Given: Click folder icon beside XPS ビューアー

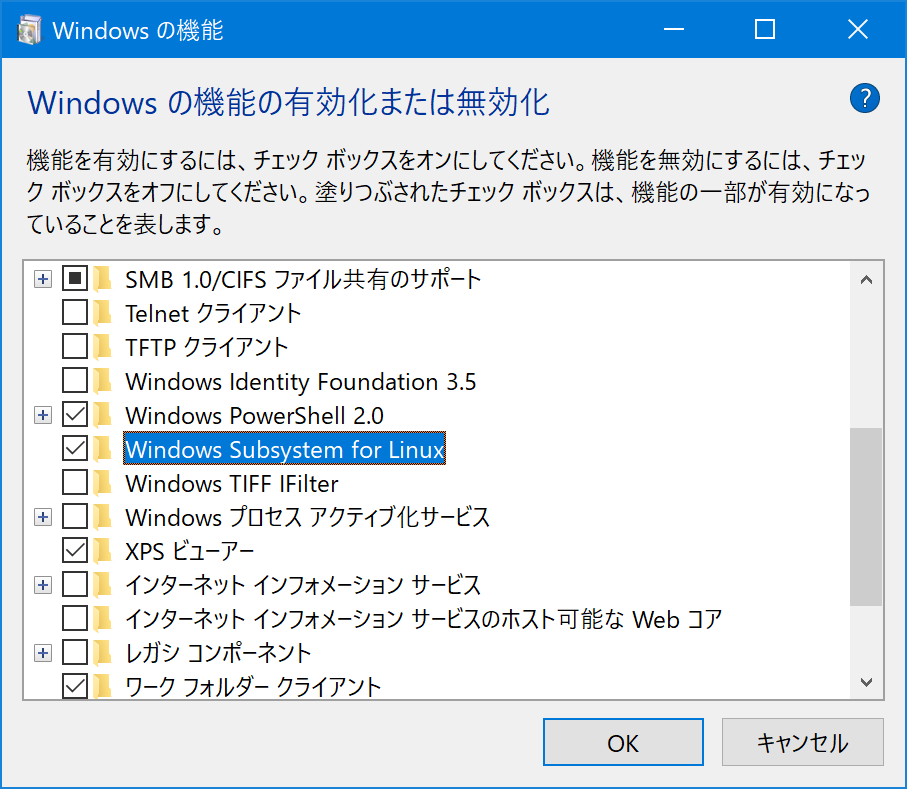Looking at the screenshot, I should coord(102,551).
